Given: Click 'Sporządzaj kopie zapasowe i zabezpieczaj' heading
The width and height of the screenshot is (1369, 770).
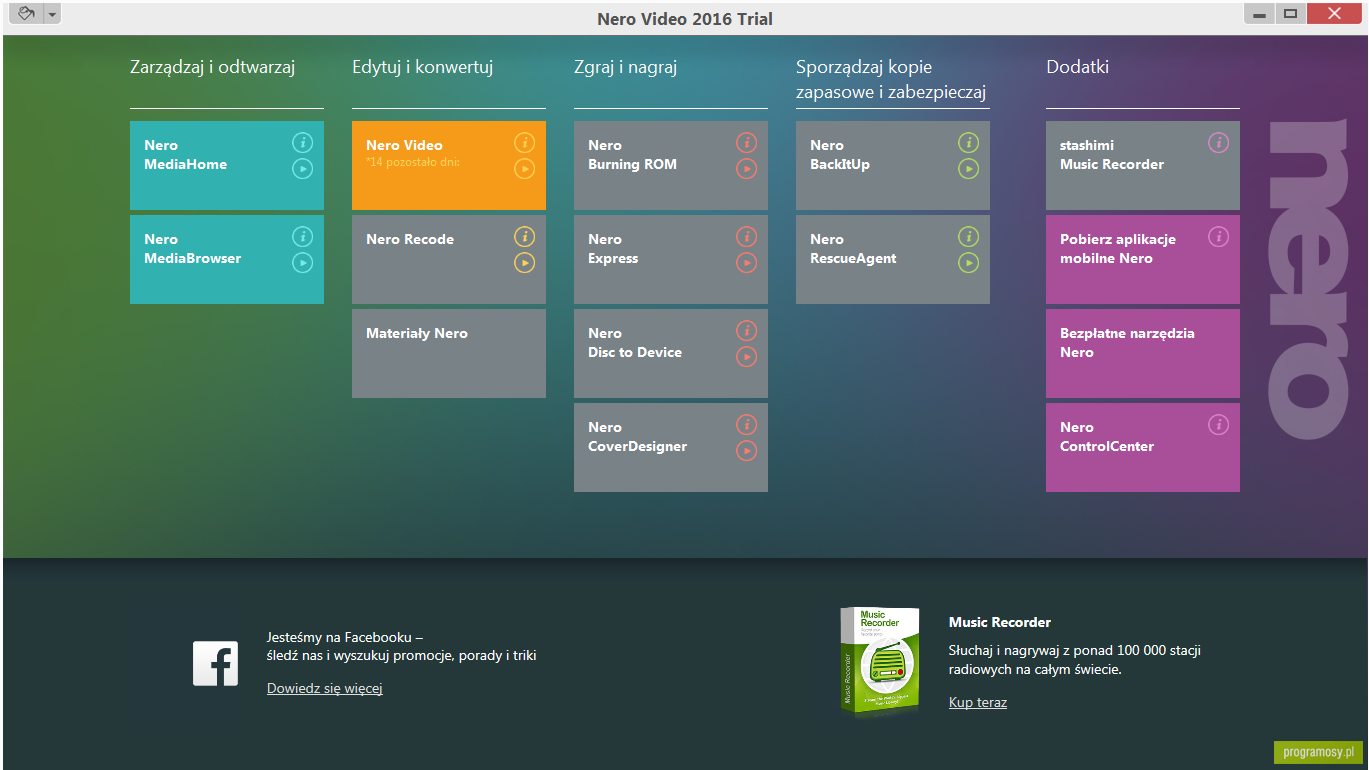Looking at the screenshot, I should click(x=892, y=80).
